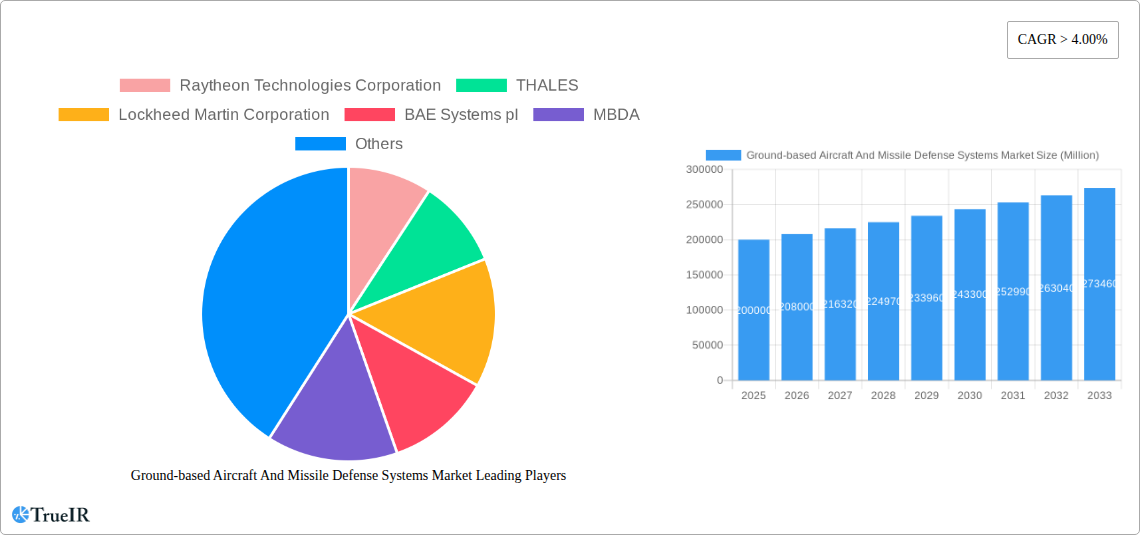Click the BAE Systems pl legend label
The width and height of the screenshot is (1140, 535).
pos(461,114)
